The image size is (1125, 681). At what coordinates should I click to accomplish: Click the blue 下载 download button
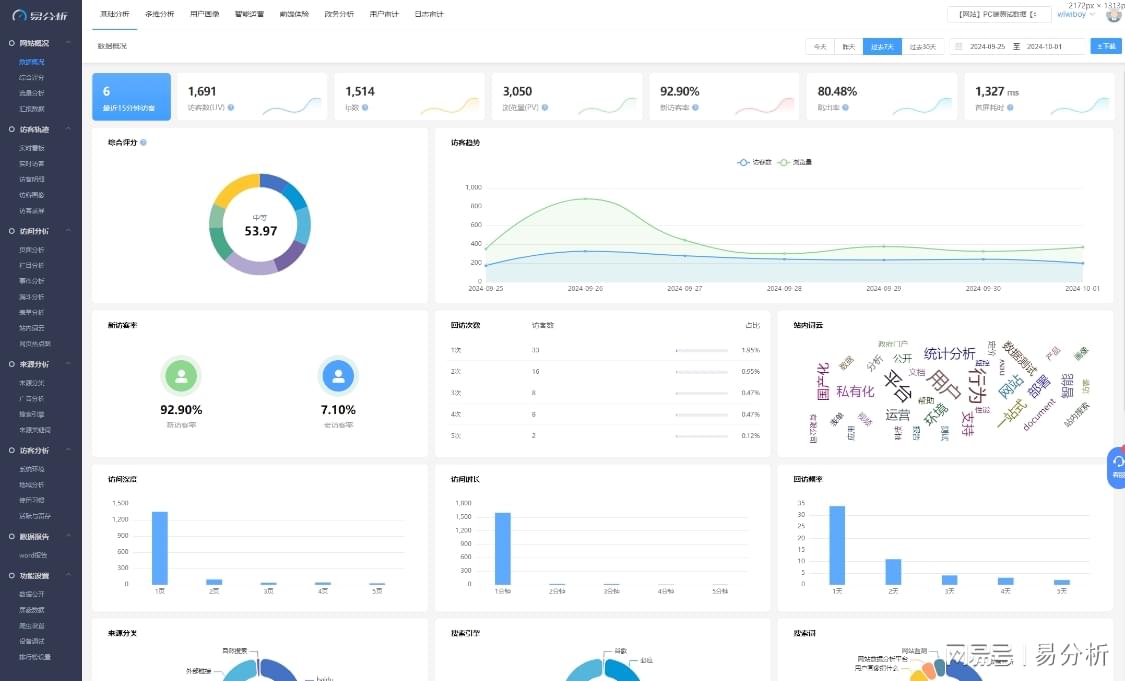pyautogui.click(x=1106, y=47)
